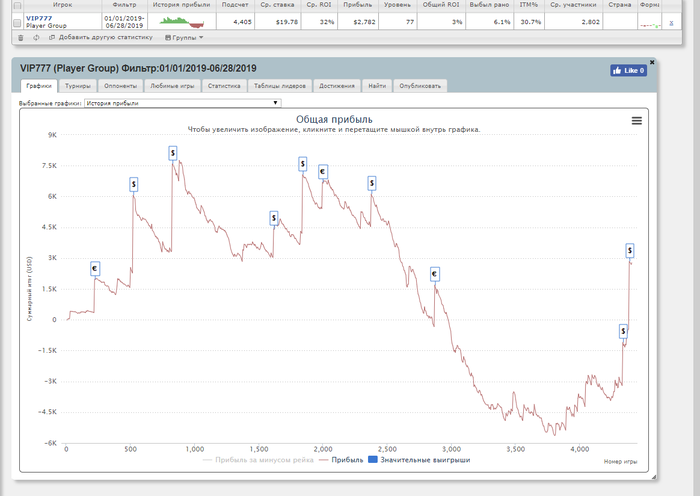This screenshot has width=700, height=496.
Task: Click the panel resize handle at bottom-right corner
Action: point(654,477)
